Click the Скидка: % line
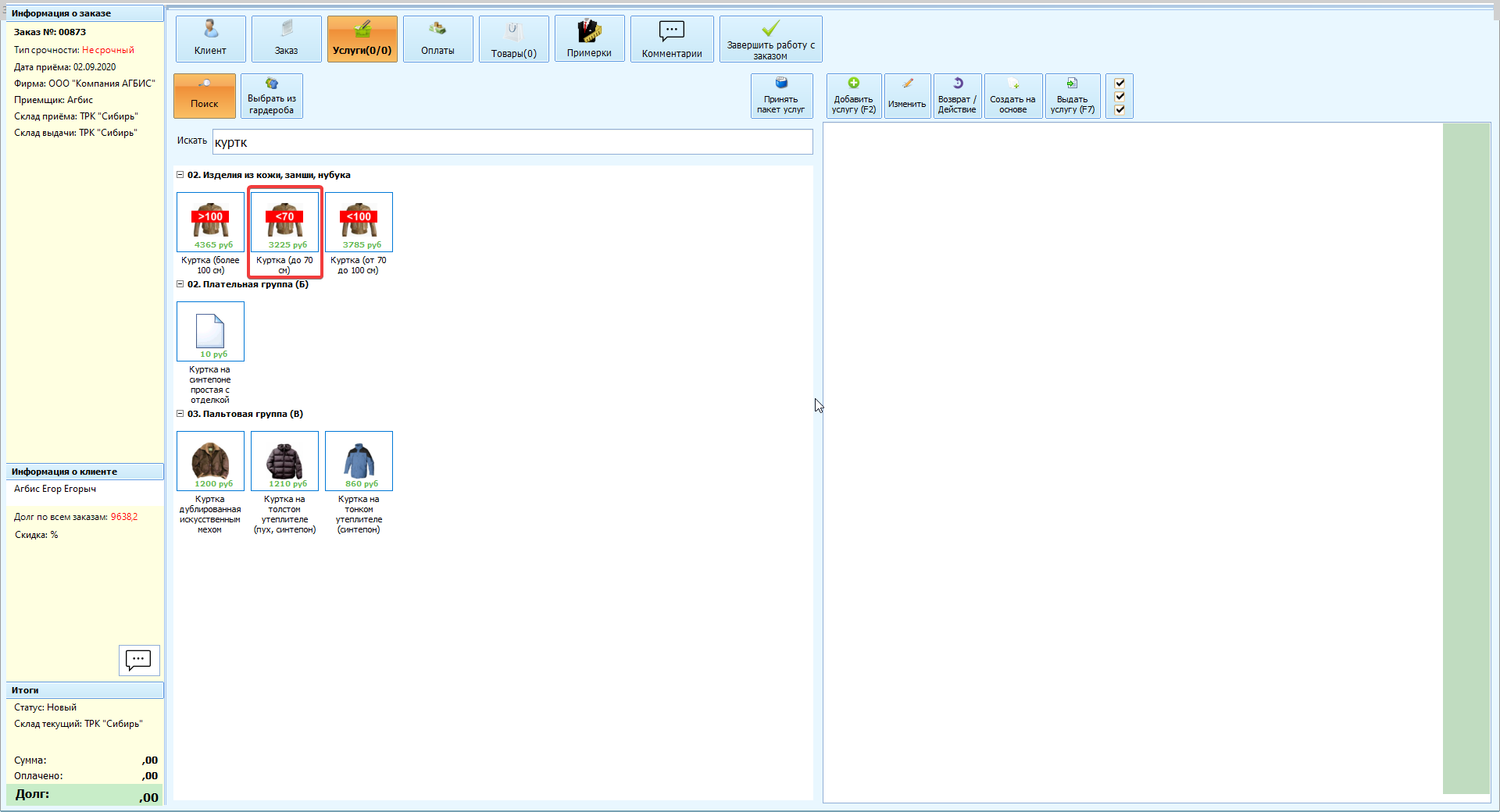The image size is (1500, 812). click(x=36, y=535)
